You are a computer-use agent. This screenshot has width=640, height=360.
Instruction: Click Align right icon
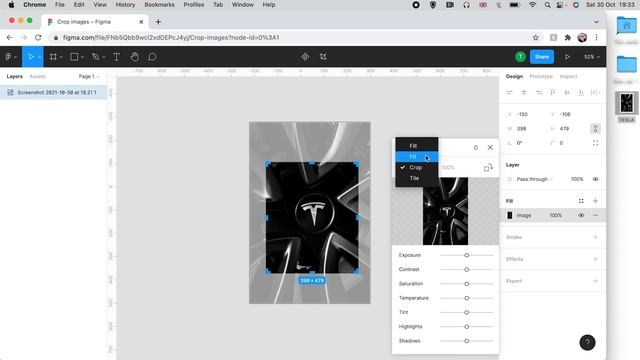tap(538, 93)
